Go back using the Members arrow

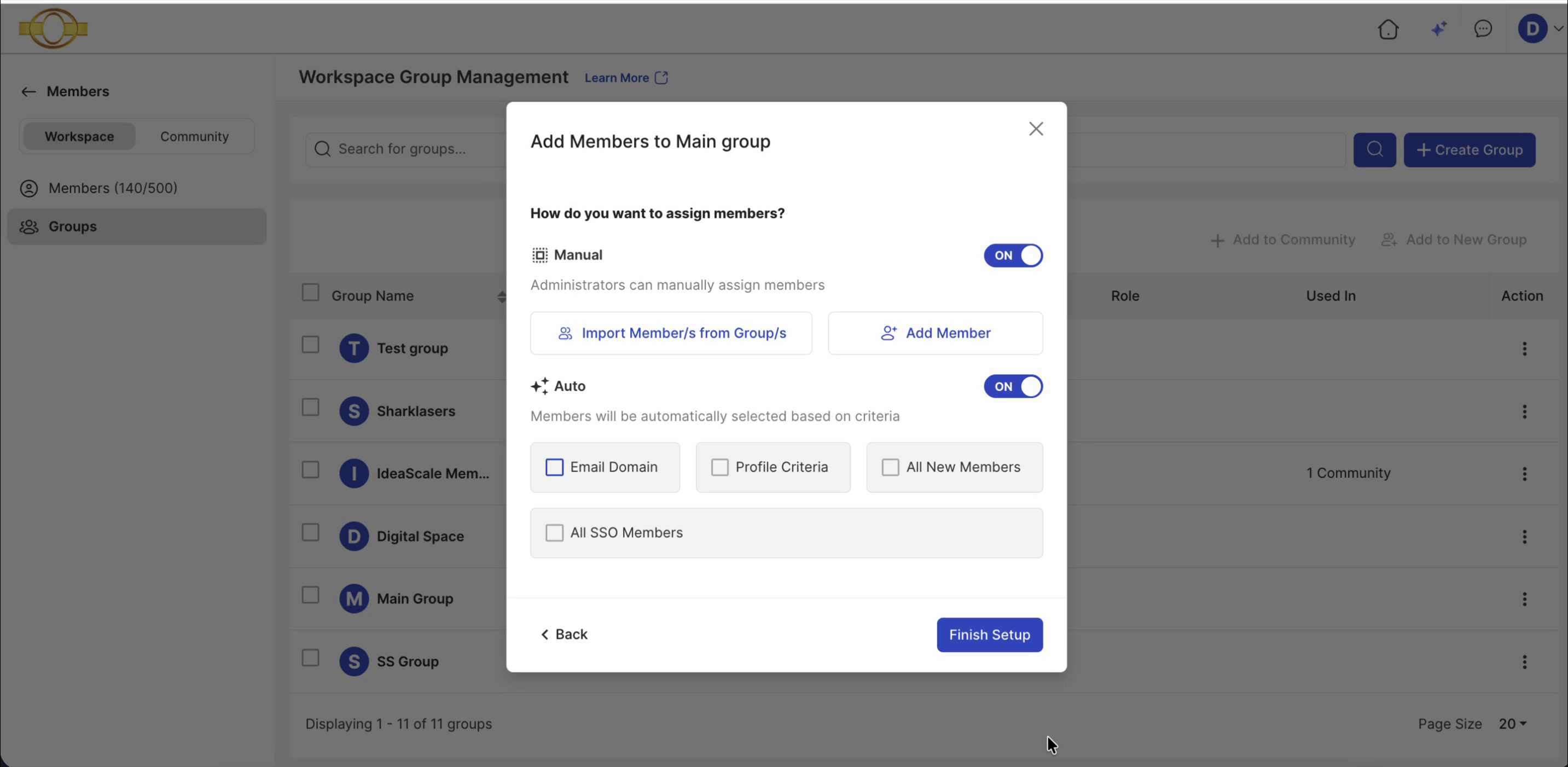(x=28, y=91)
